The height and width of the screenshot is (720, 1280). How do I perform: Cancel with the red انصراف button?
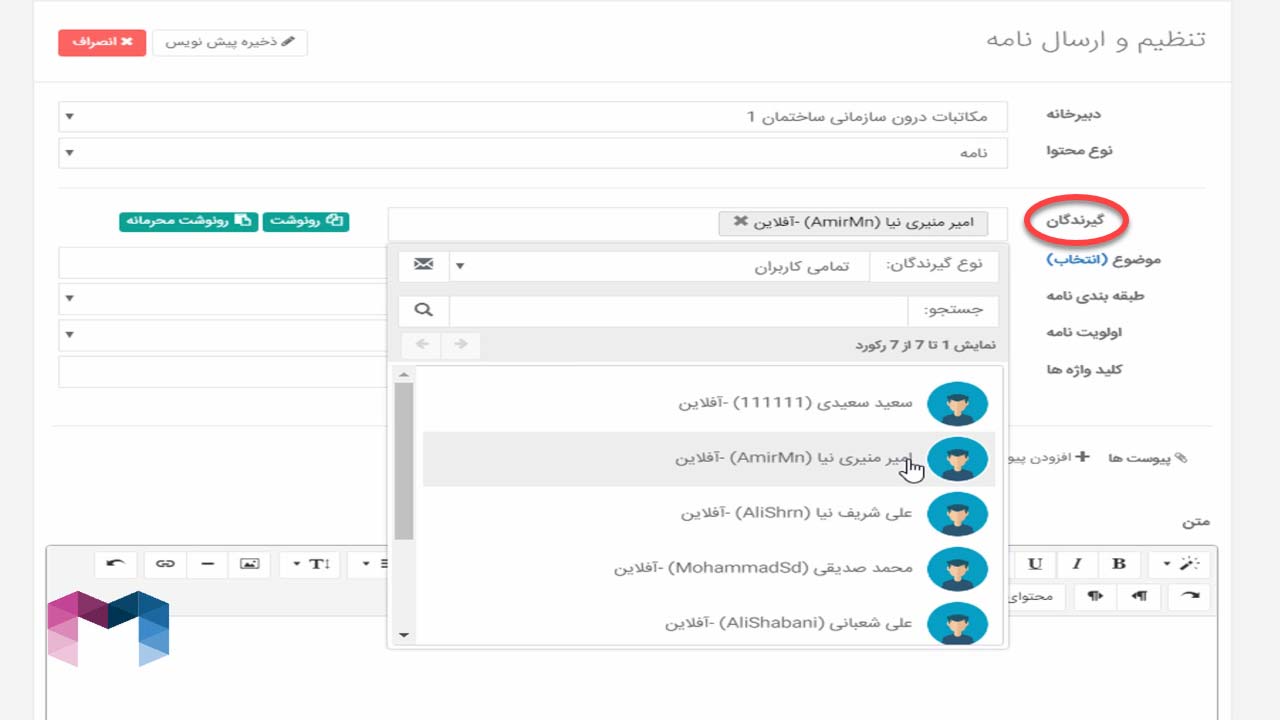point(102,43)
